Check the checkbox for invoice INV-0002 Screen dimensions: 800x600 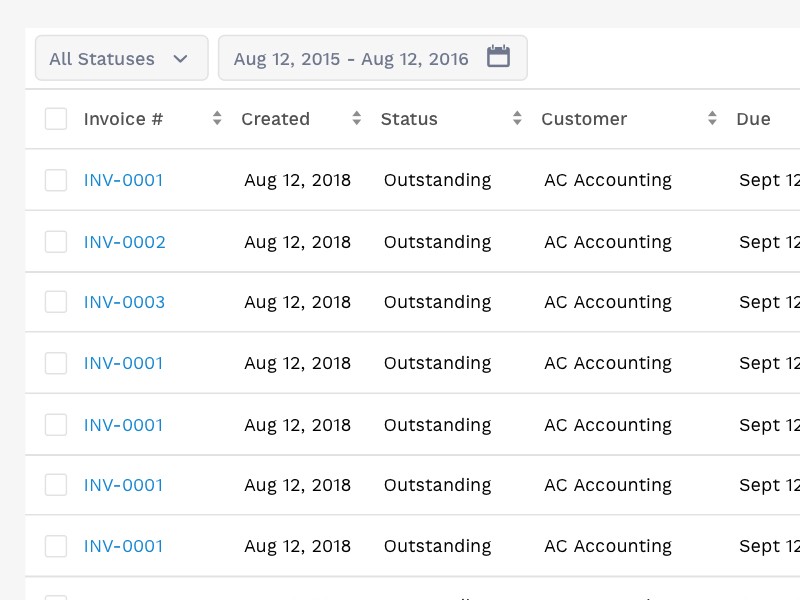[x=56, y=241]
